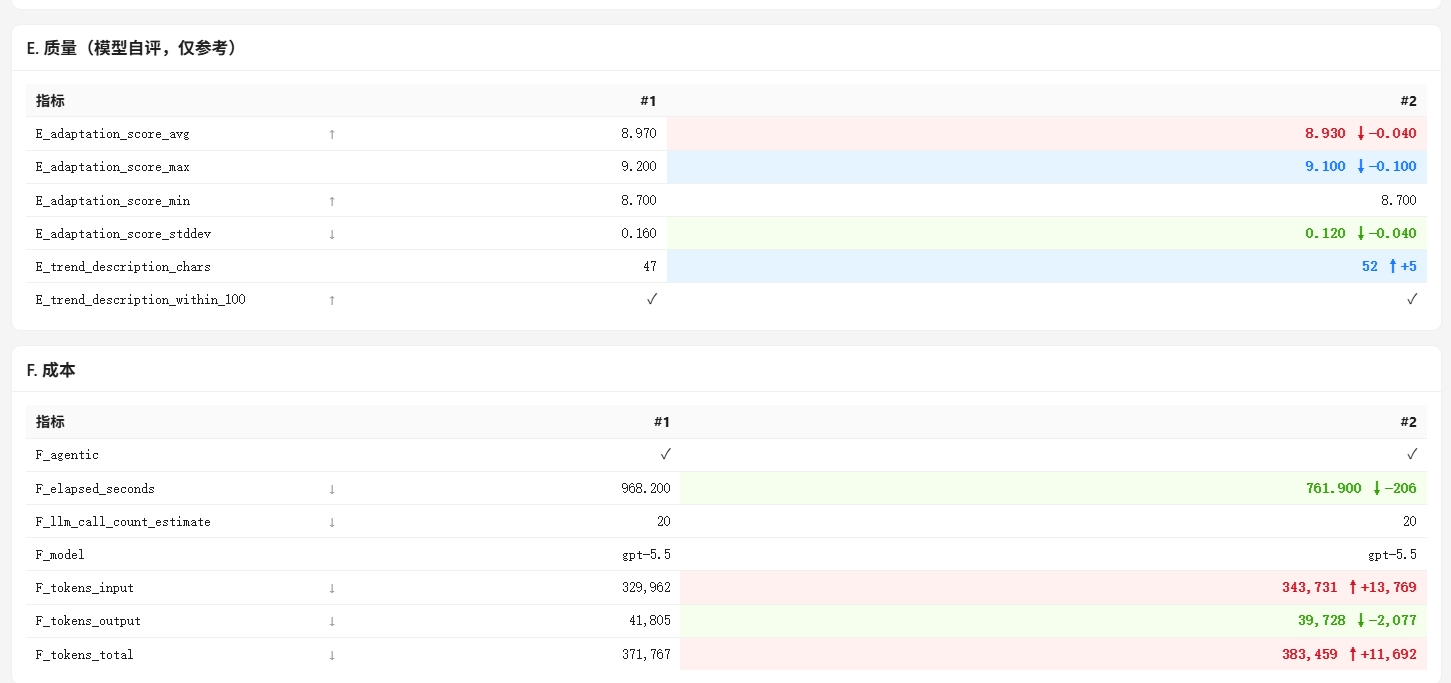Select the F_model metric name

point(60,555)
